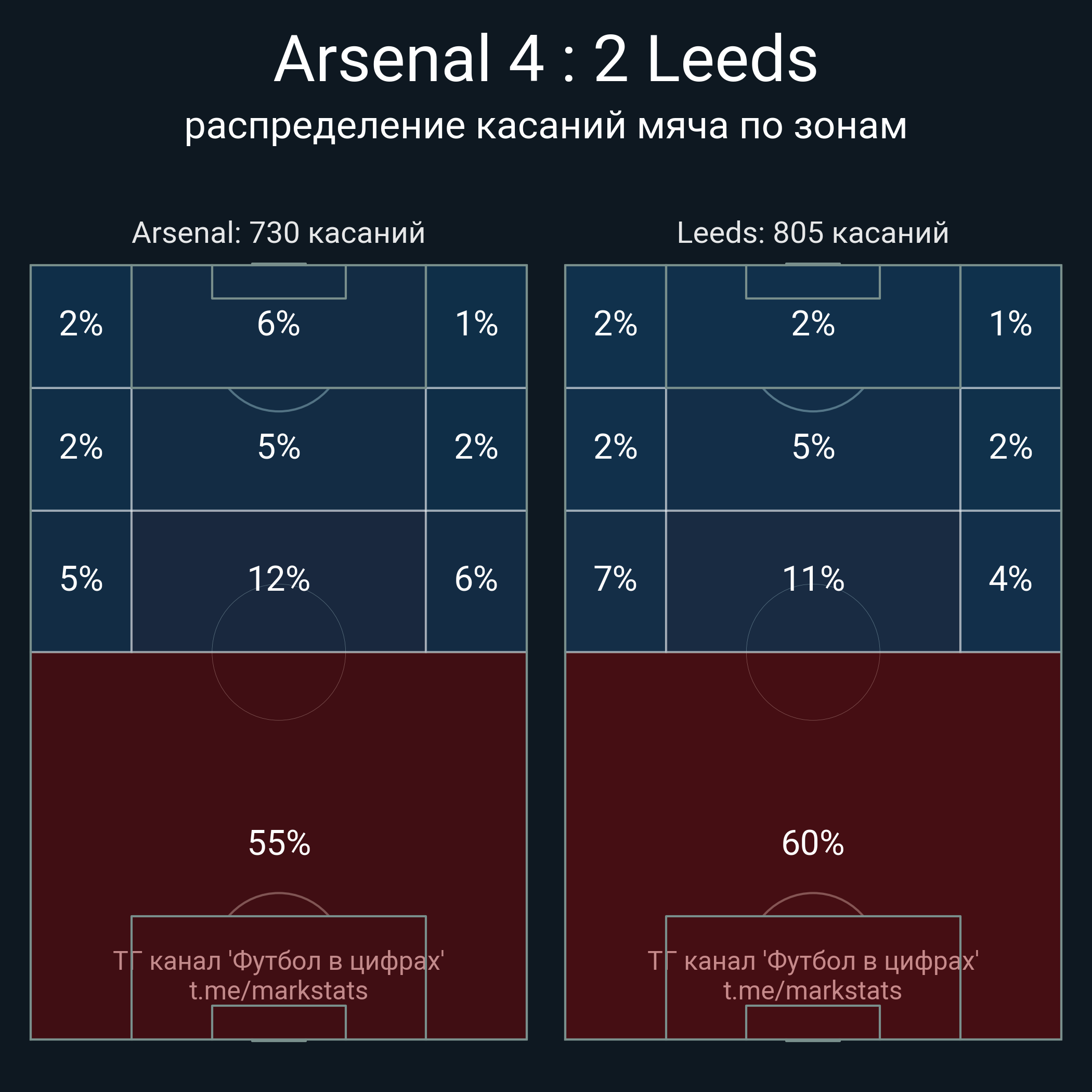
Task: Select the "Arsenal: 730 касаний" heading
Action: click(278, 233)
